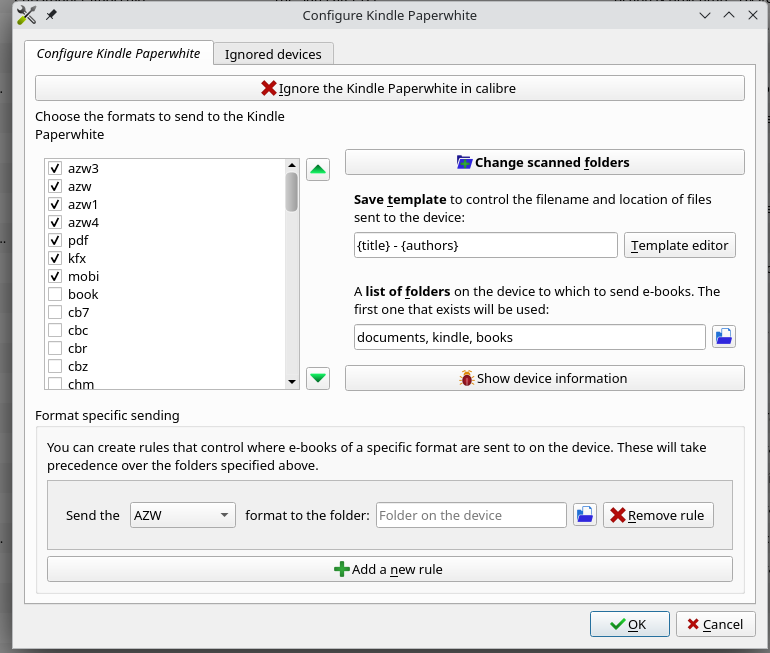770x653 pixels.
Task: Open the Template editor
Action: pyautogui.click(x=680, y=245)
